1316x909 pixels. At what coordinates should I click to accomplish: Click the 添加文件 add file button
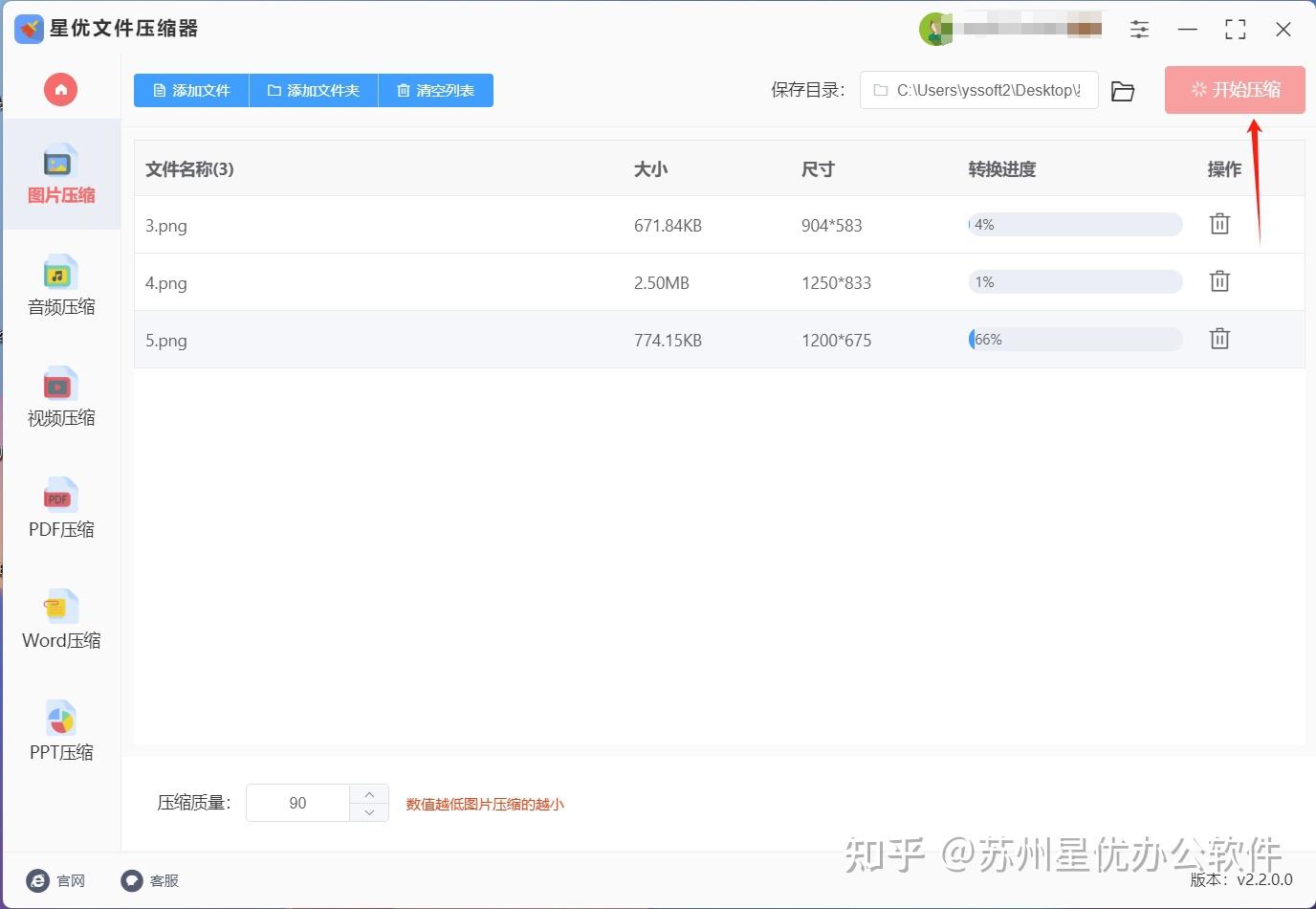coord(191,91)
